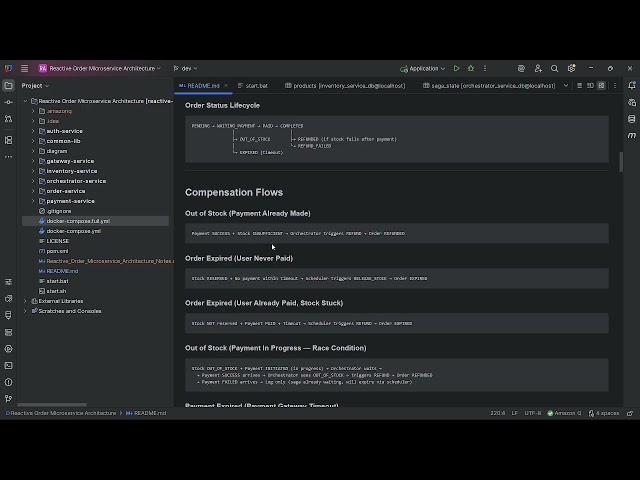Screen dimensions: 640x480
Task: Switch to products inventory_service_db tab
Action: tap(345, 86)
